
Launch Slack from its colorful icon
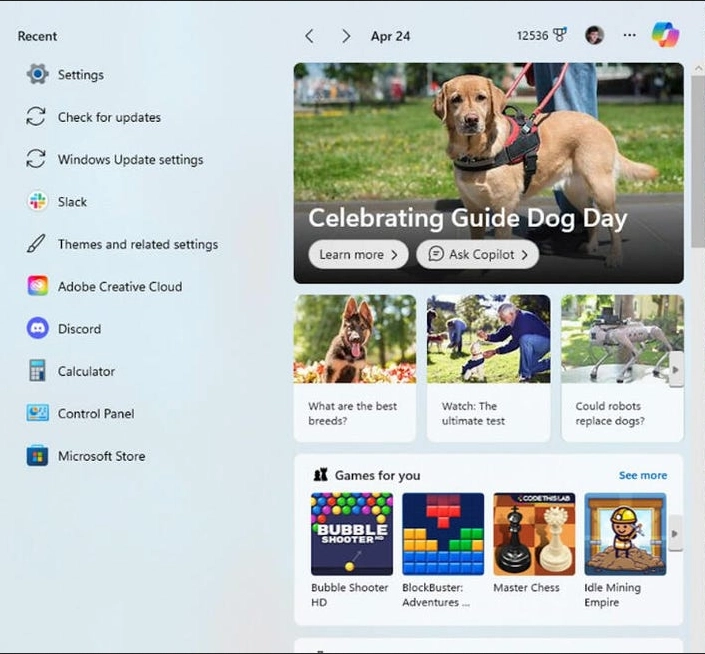[x=37, y=201]
